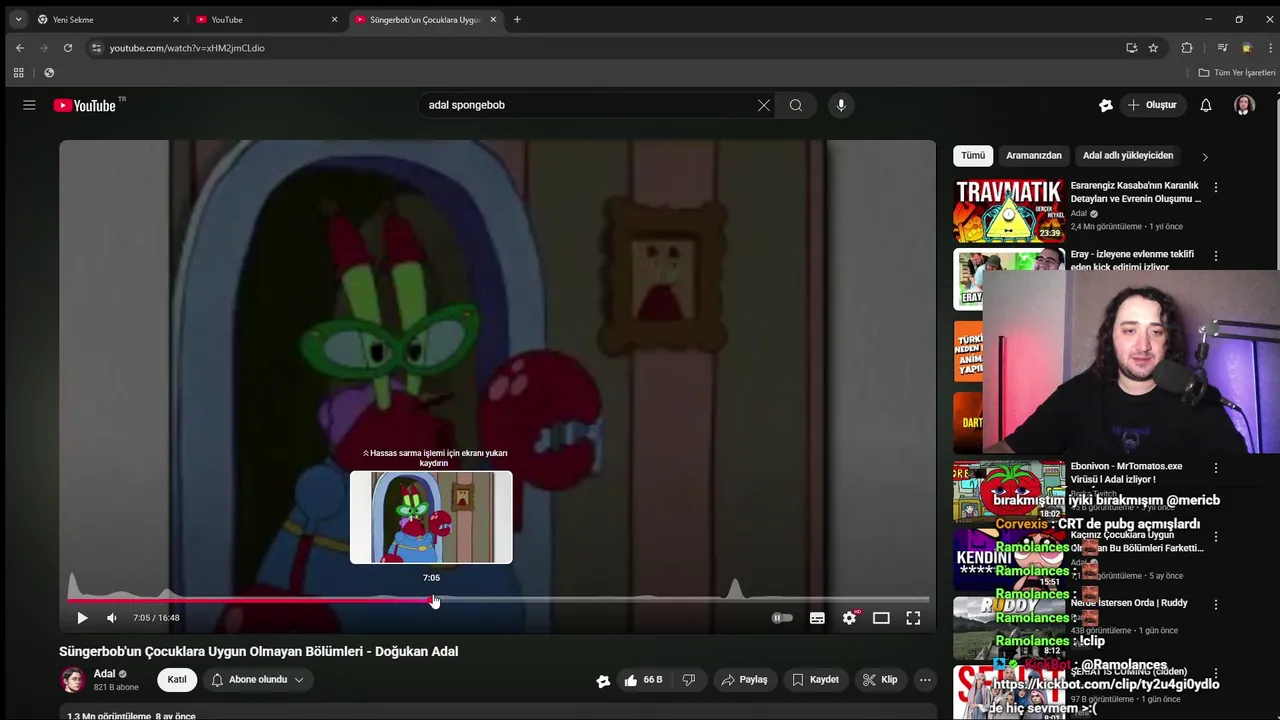Share the video with Paylaş
Screen dimensions: 1280x720
coord(745,680)
